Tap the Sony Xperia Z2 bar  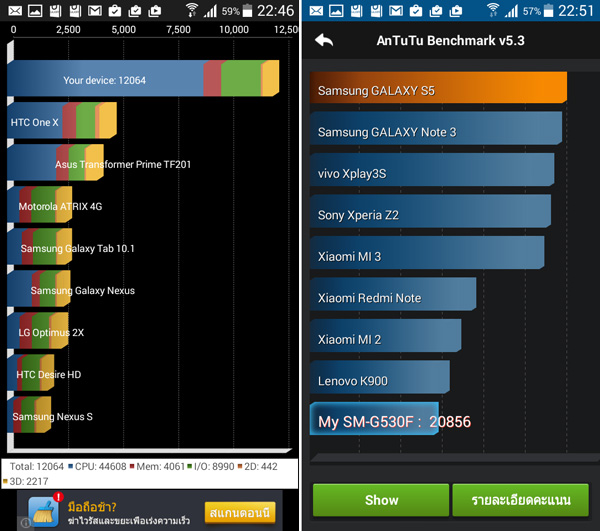pos(430,212)
